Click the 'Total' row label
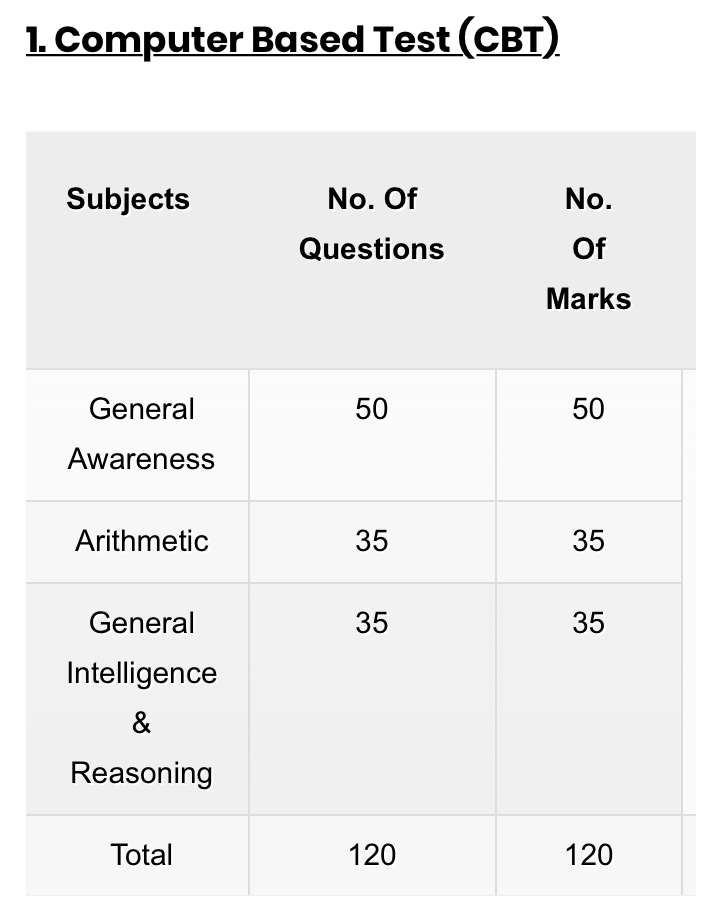Viewport: 708px width, 914px height. (141, 855)
